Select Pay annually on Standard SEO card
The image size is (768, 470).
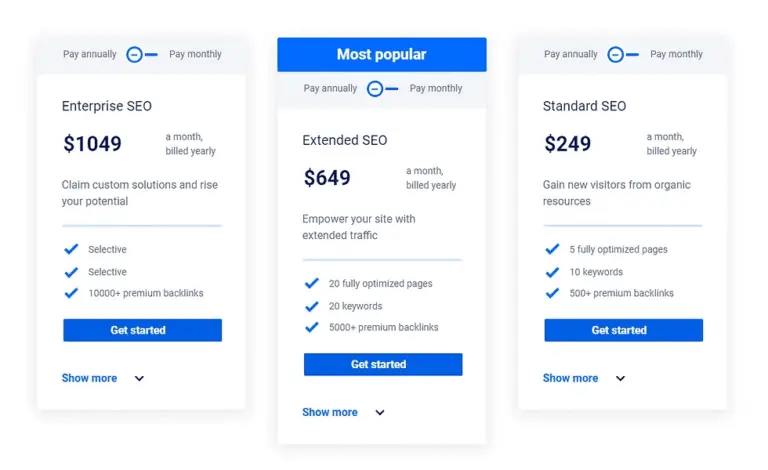pyautogui.click(x=572, y=54)
